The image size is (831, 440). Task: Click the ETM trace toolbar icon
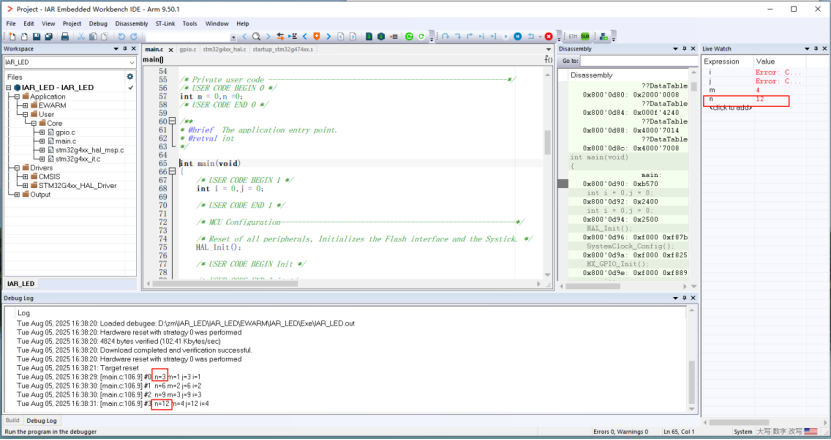coord(573,37)
